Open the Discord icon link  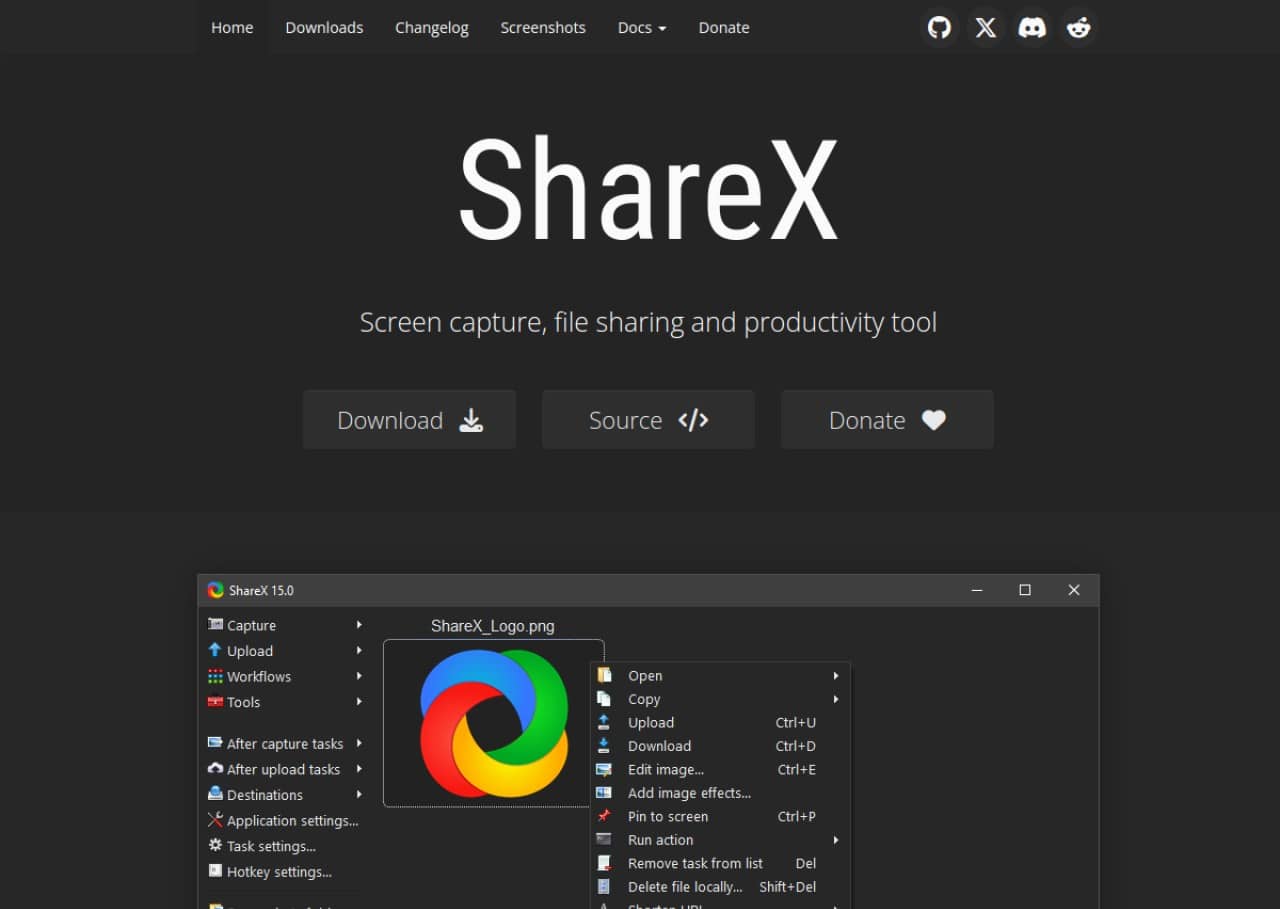1032,27
